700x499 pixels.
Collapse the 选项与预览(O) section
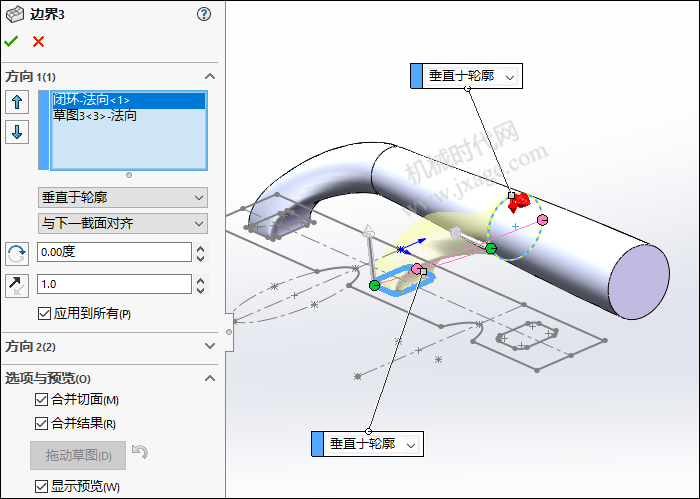[x=210, y=378]
